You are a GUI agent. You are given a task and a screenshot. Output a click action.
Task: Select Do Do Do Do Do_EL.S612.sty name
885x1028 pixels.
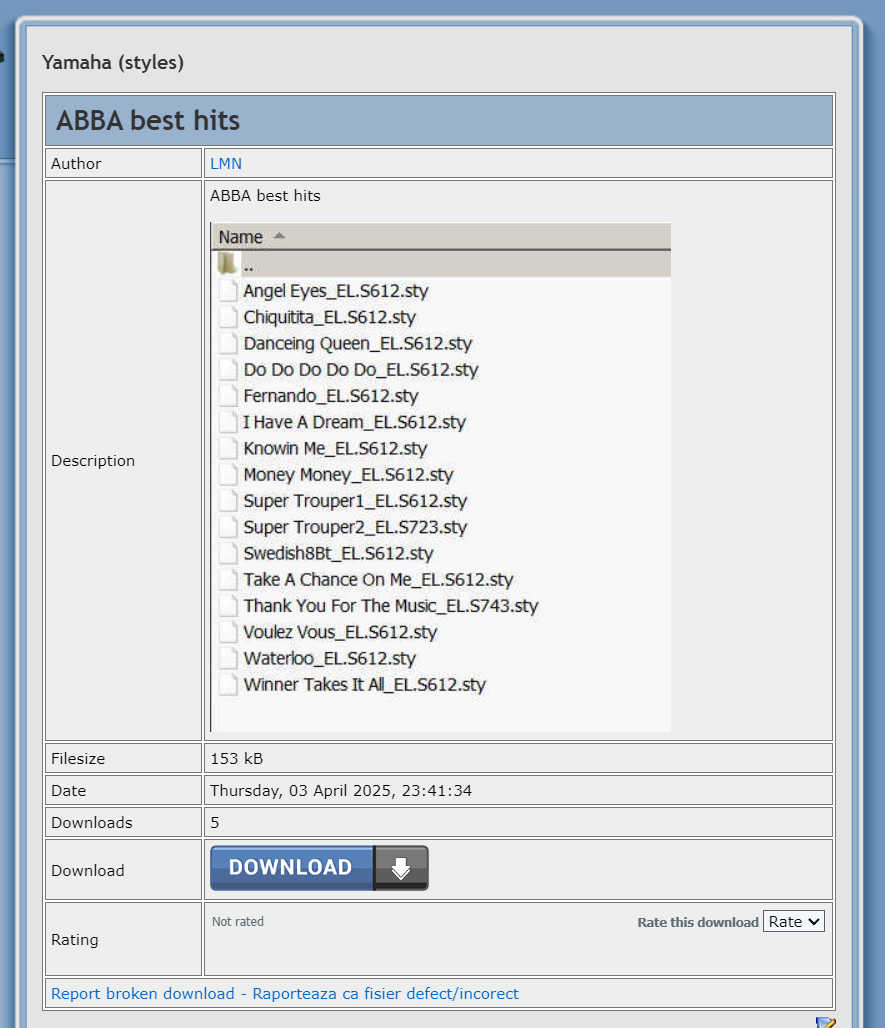point(361,370)
